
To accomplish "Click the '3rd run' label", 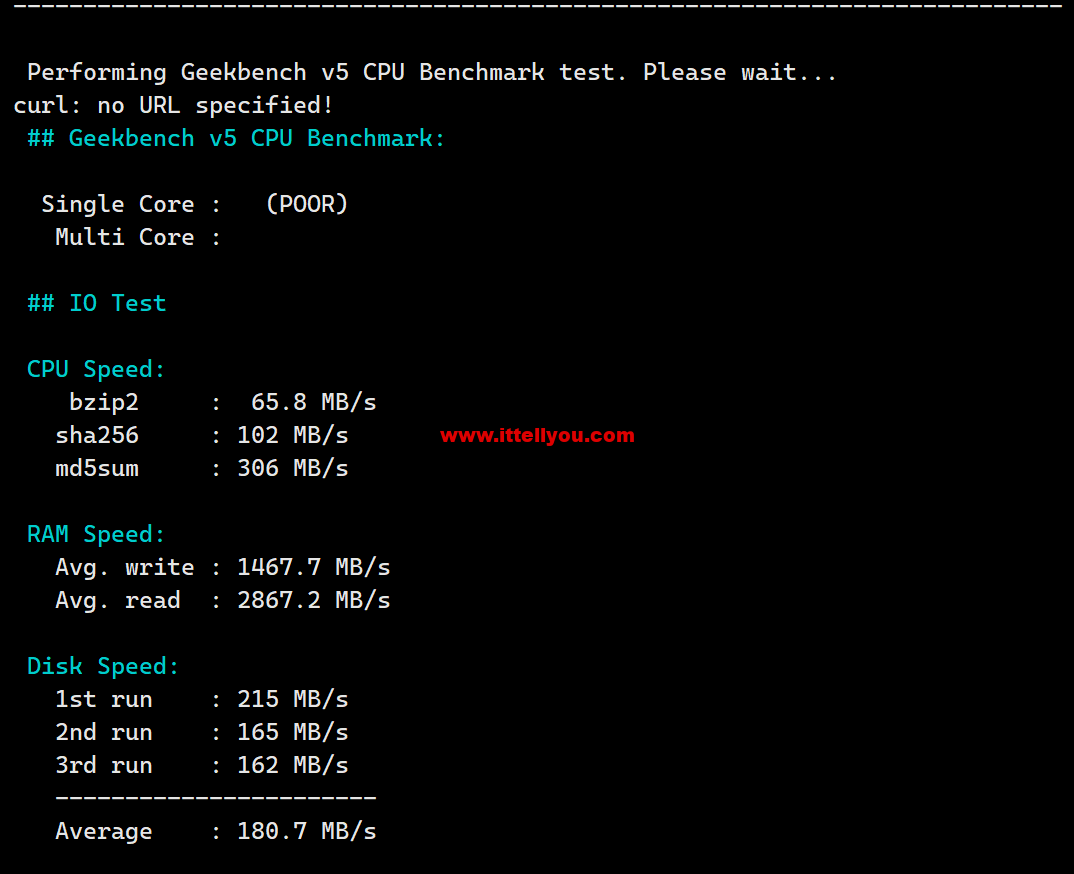I will click(103, 766).
